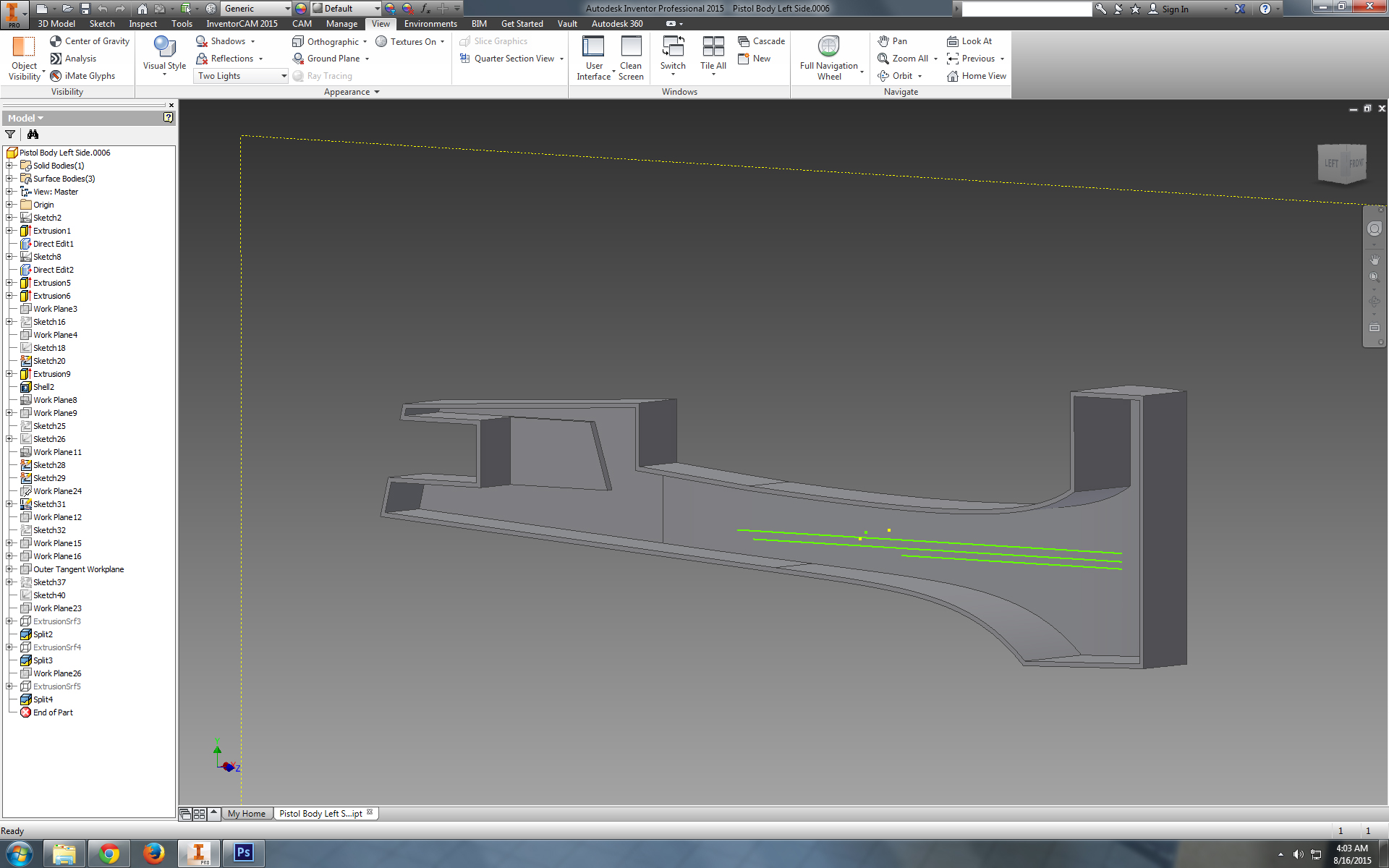1389x868 pixels.
Task: Click the Look At tool
Action: tap(969, 41)
